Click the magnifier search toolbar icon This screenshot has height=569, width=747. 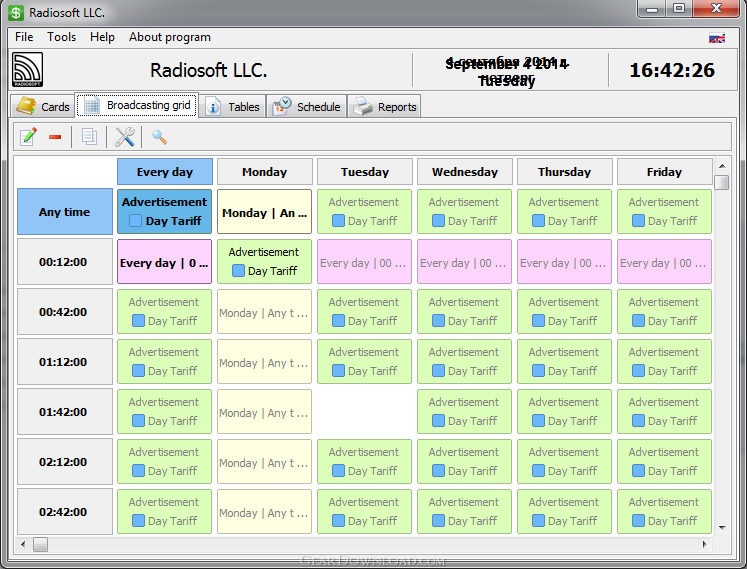tap(159, 137)
